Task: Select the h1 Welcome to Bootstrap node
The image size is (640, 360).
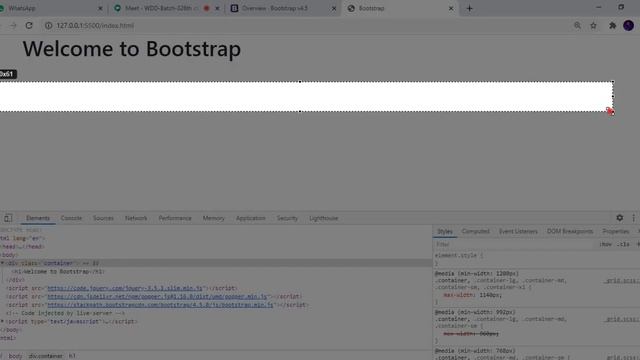Action: pyautogui.click(x=58, y=271)
